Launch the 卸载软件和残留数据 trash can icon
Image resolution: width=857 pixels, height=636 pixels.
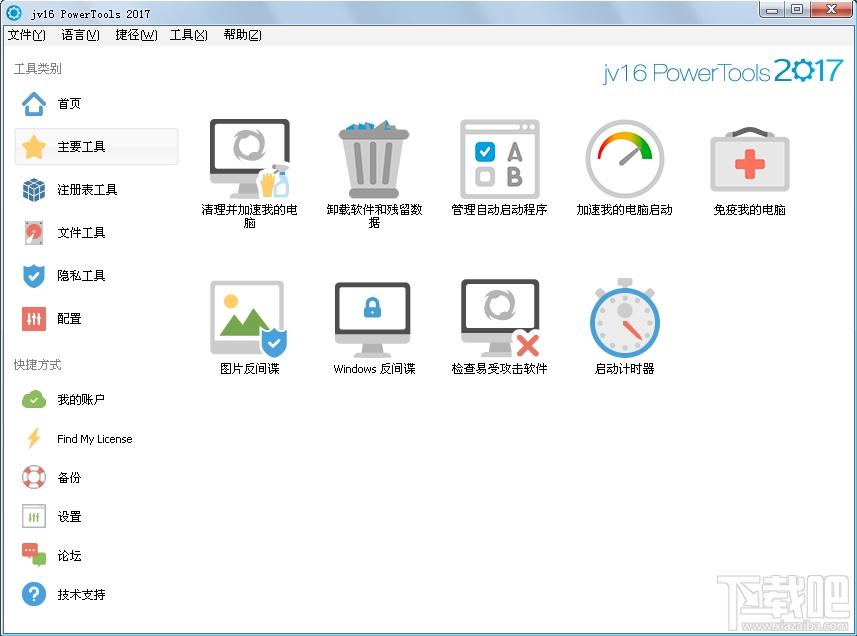coord(374,158)
